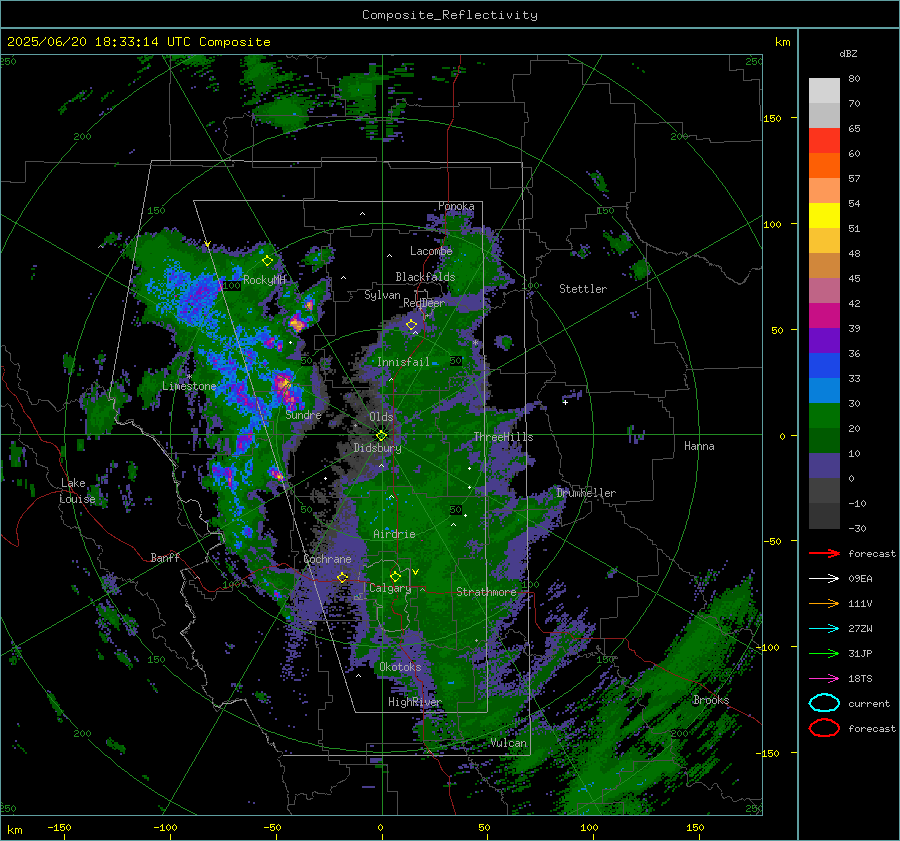
Task: Click the HighRiver city label
Action: (415, 702)
